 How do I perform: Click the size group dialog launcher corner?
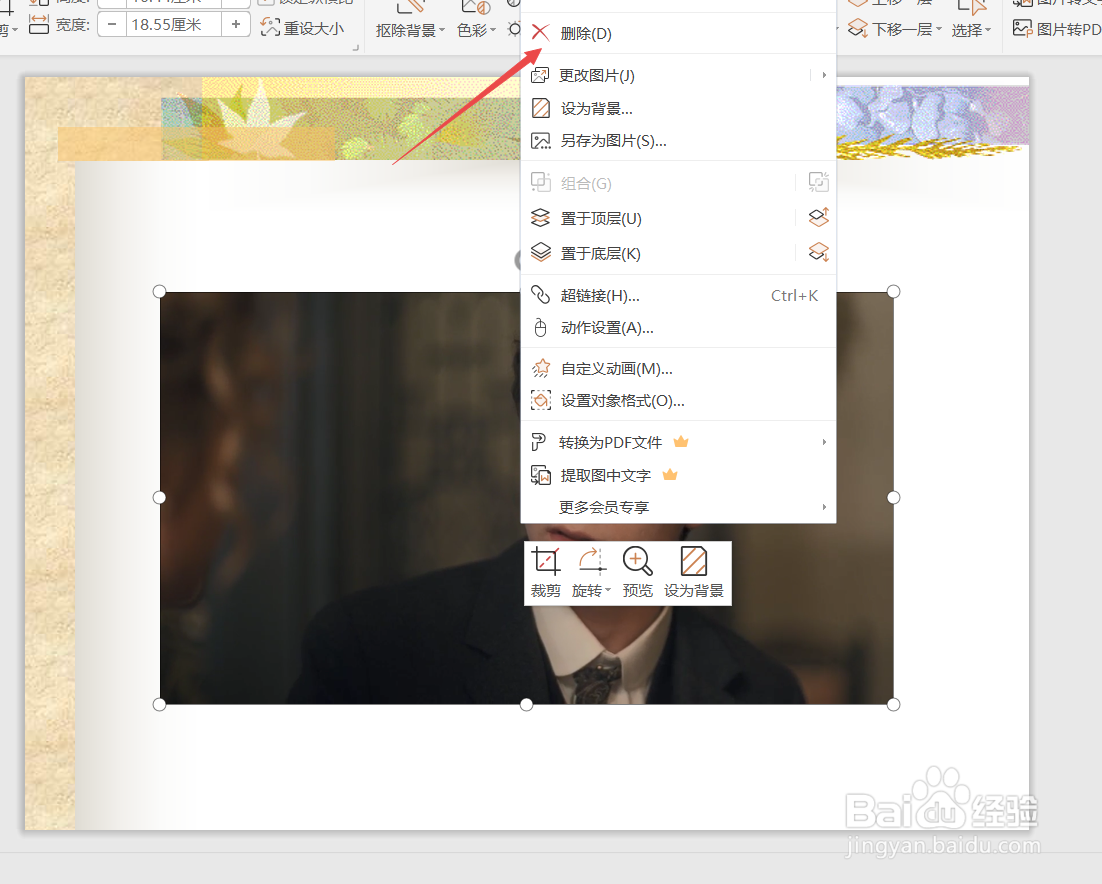[356, 48]
